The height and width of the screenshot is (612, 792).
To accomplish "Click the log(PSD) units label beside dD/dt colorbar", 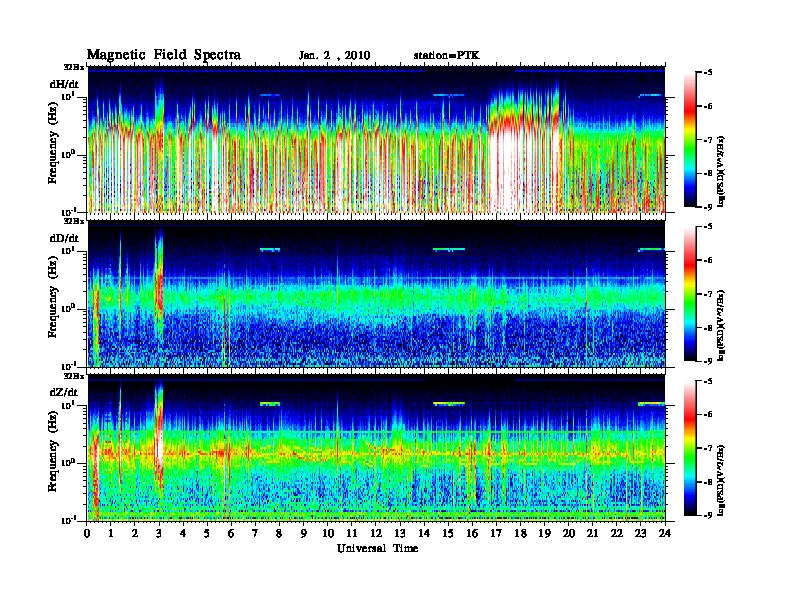I will pyautogui.click(x=722, y=325).
